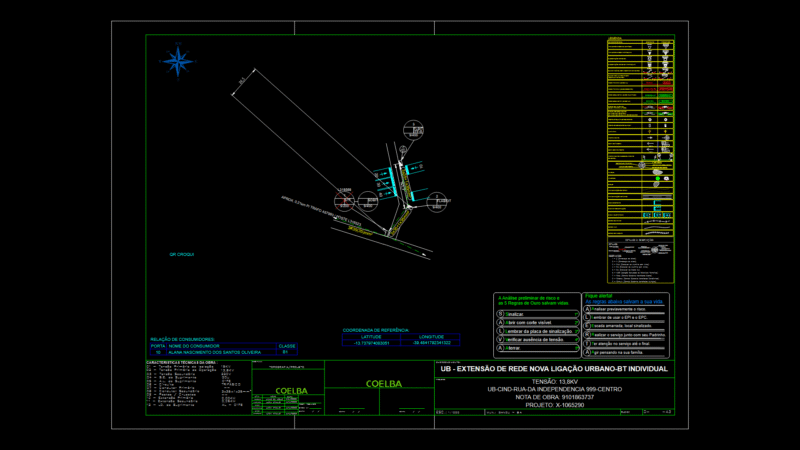Viewport: 800px width, 450px height.
Task: Click the LONGITUDE header cell
Action: [x=431, y=337]
